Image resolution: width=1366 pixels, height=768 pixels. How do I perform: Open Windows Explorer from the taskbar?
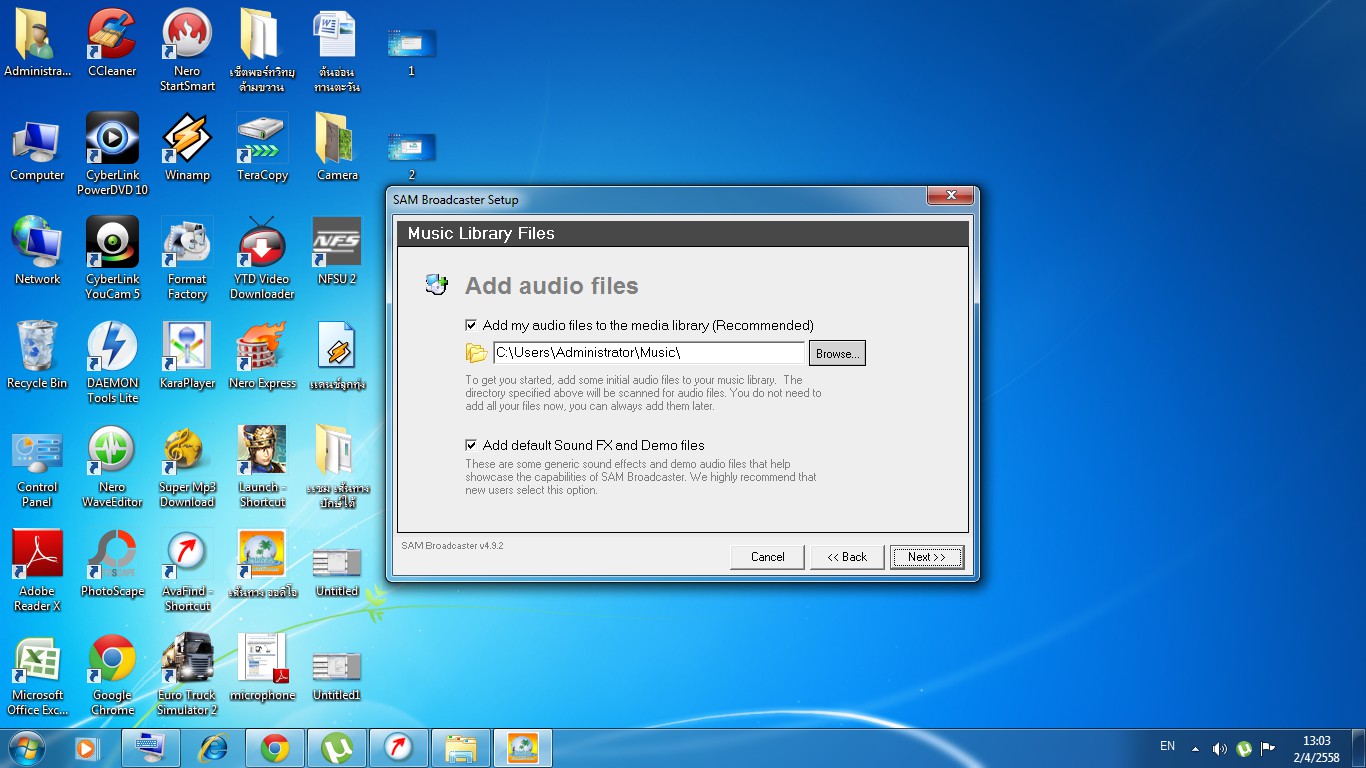click(461, 748)
